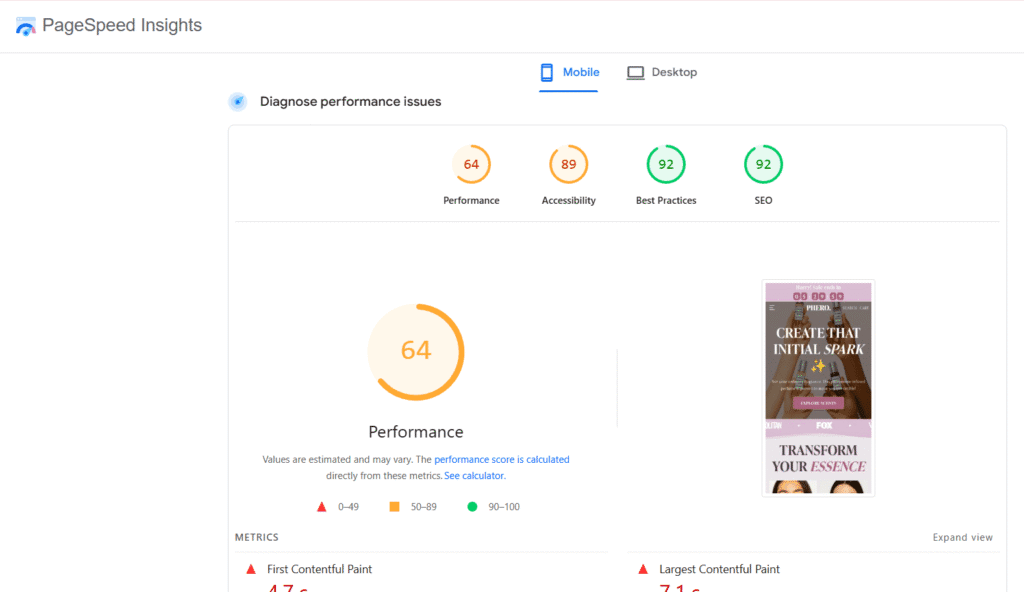
Task: Click the icon beside Diagnose performance issues
Action: coord(237,101)
